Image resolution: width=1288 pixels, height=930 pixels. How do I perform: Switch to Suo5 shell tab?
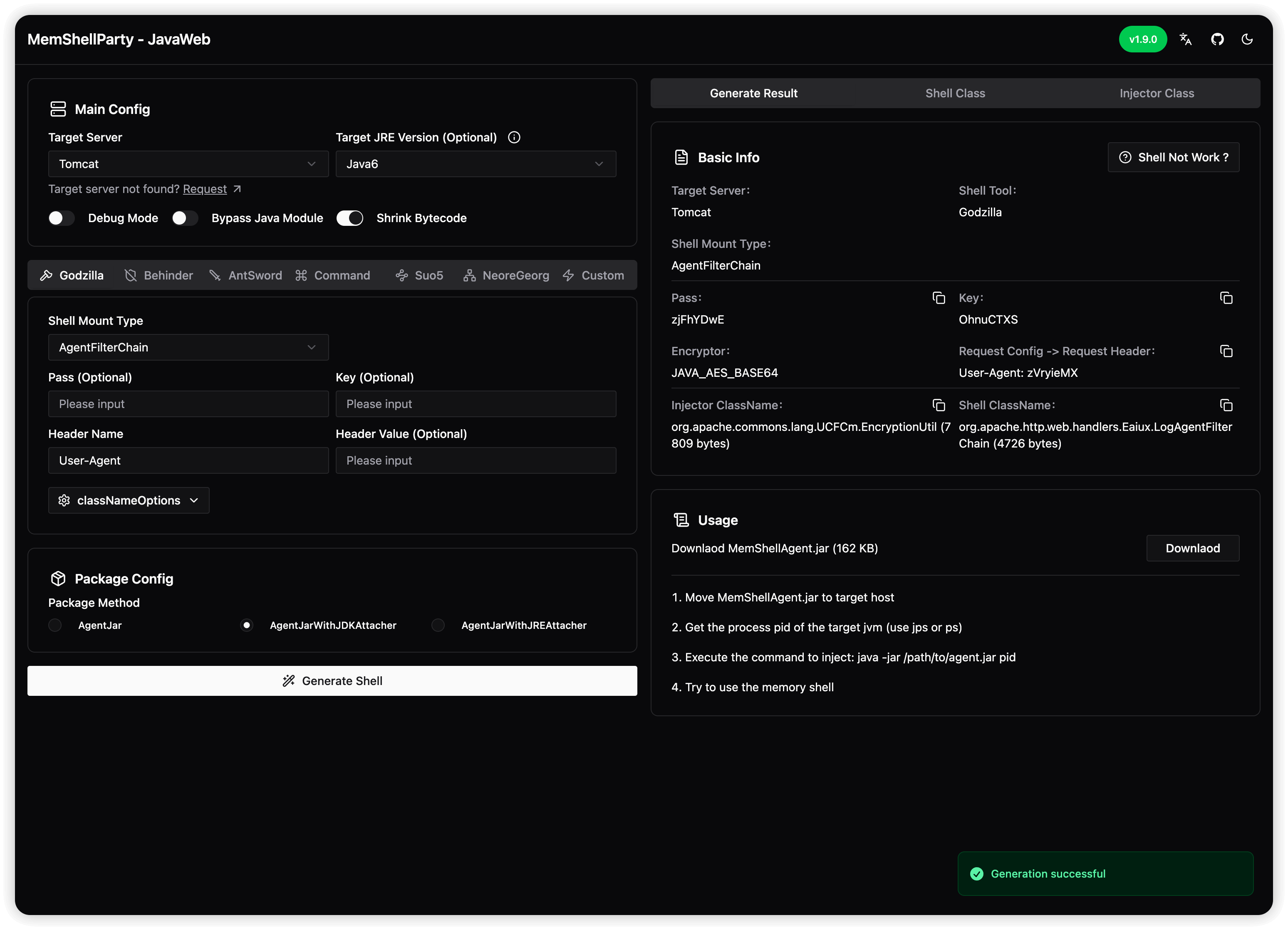pos(419,275)
